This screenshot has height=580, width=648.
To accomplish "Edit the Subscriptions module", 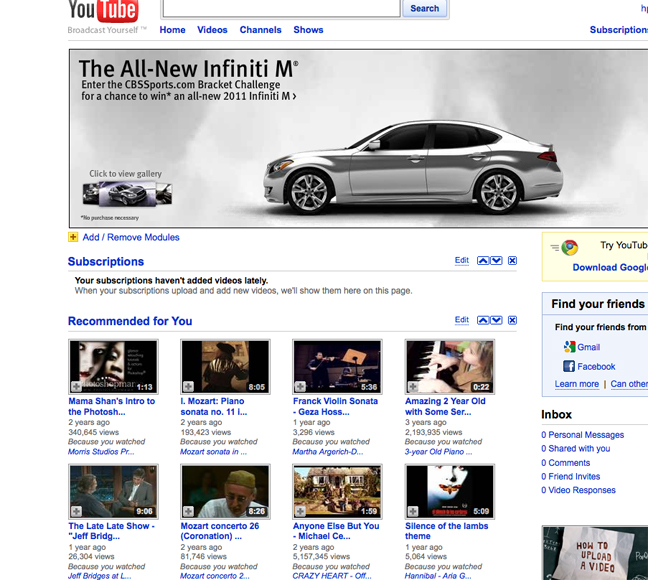I will [x=462, y=260].
